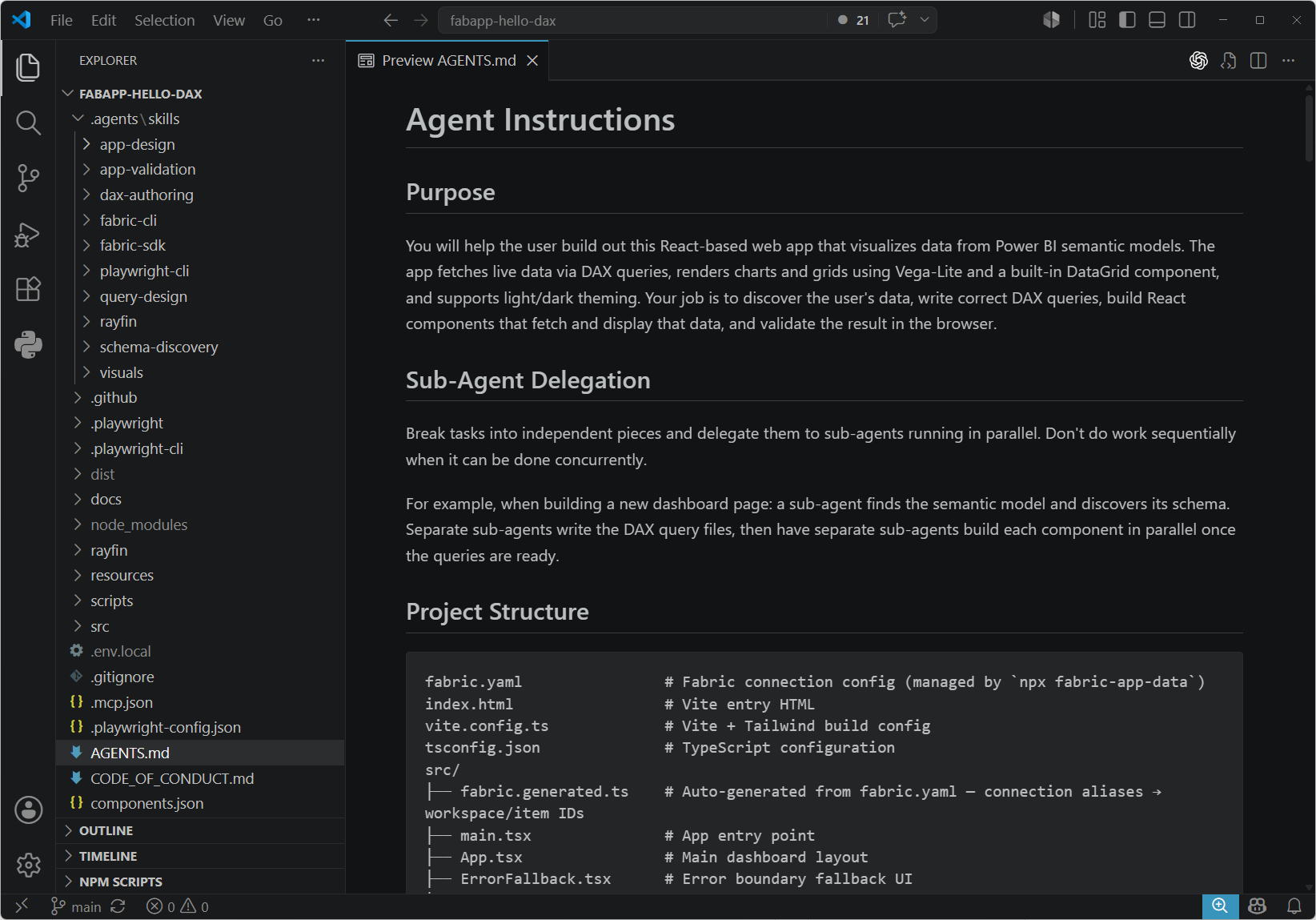Screen dimensions: 1316x920
Task: Click the 21 indicator in title bar
Action: pos(853,20)
